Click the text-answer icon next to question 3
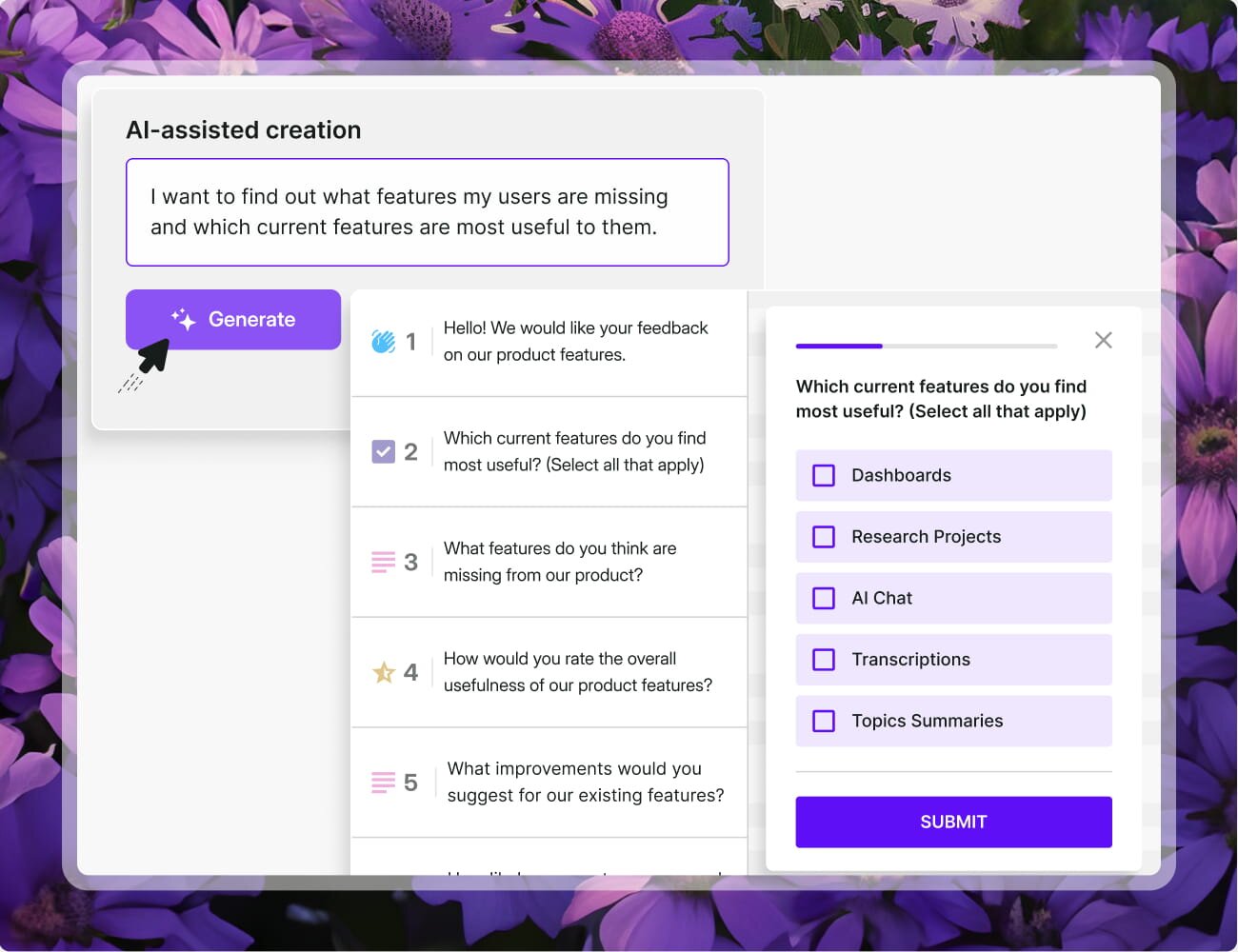 tap(383, 562)
